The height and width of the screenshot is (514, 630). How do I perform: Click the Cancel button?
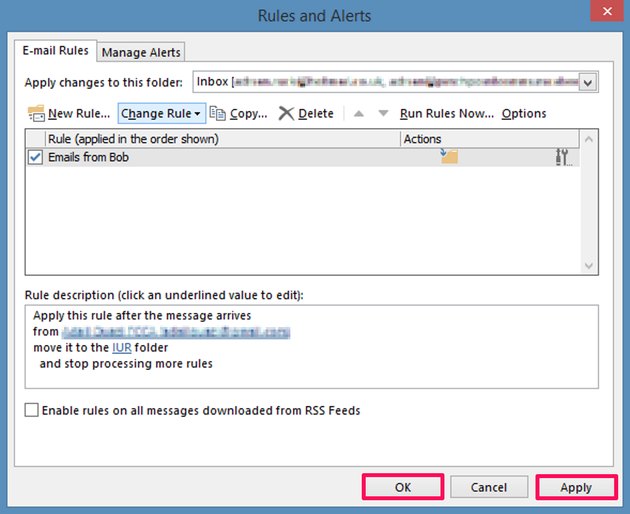(x=489, y=487)
